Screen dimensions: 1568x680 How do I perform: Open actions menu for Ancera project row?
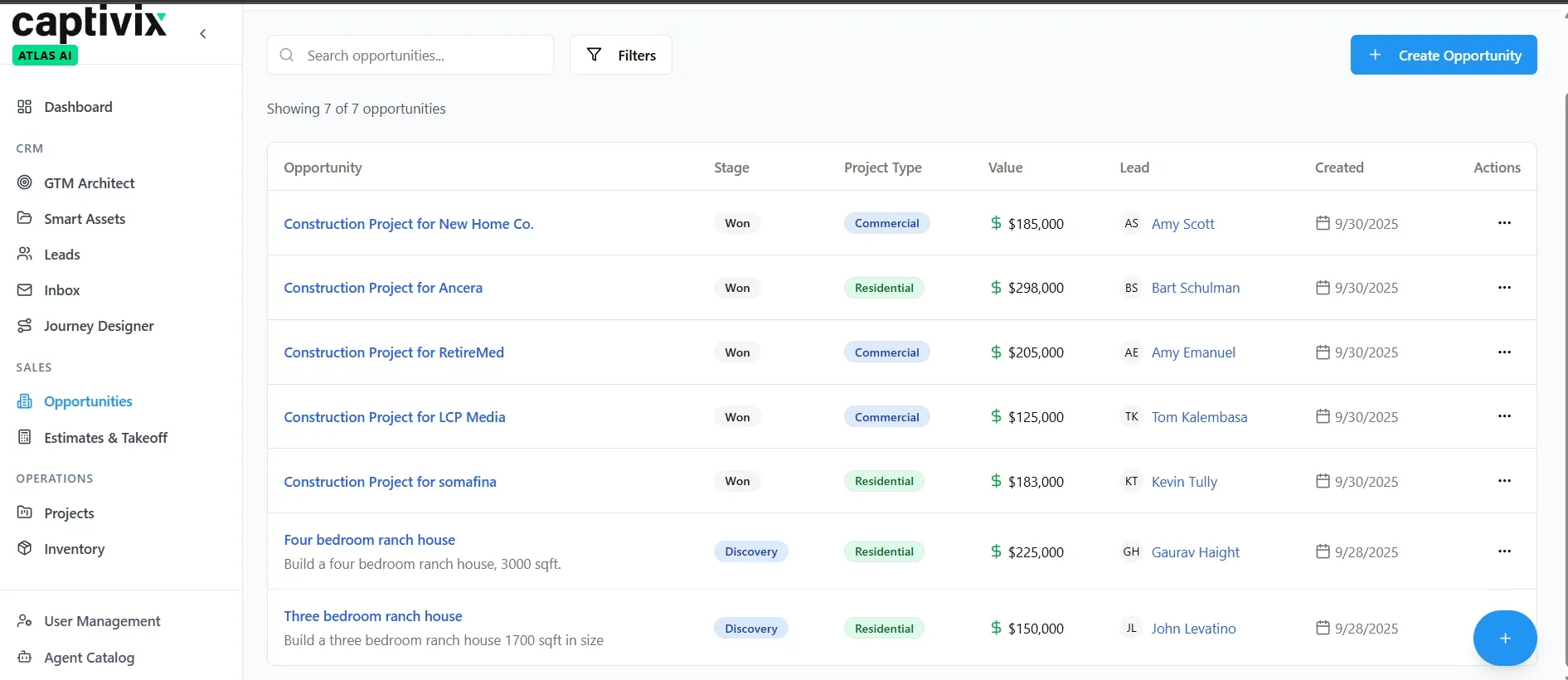(x=1504, y=287)
